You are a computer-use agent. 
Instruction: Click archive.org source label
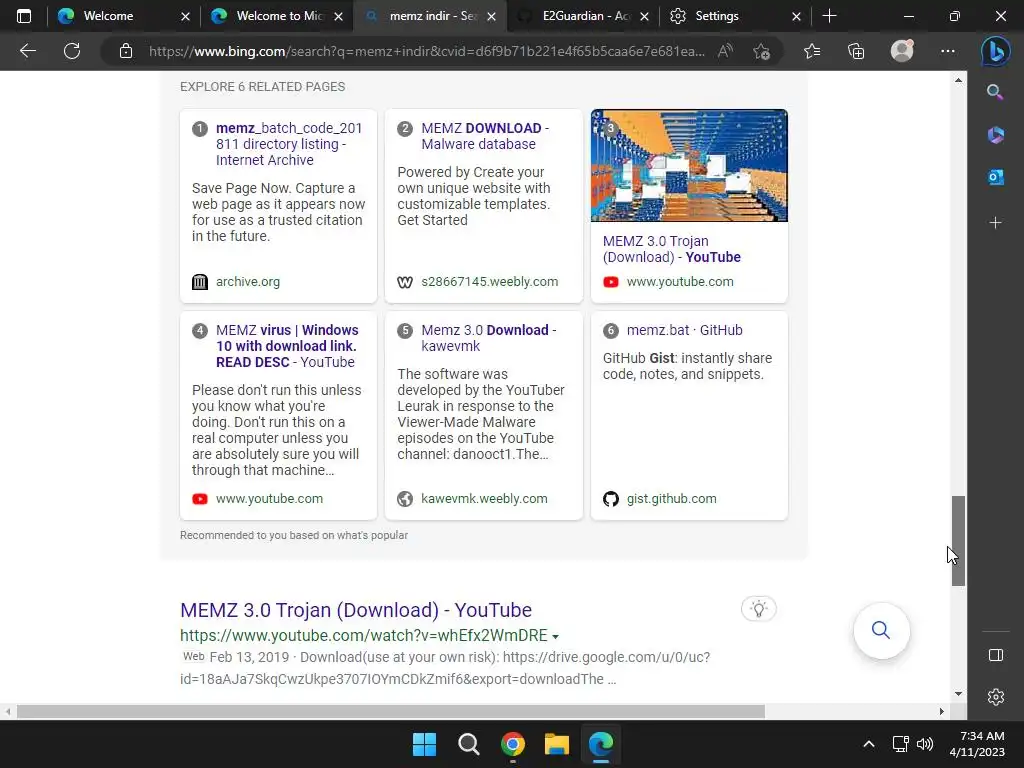pyautogui.click(x=248, y=281)
